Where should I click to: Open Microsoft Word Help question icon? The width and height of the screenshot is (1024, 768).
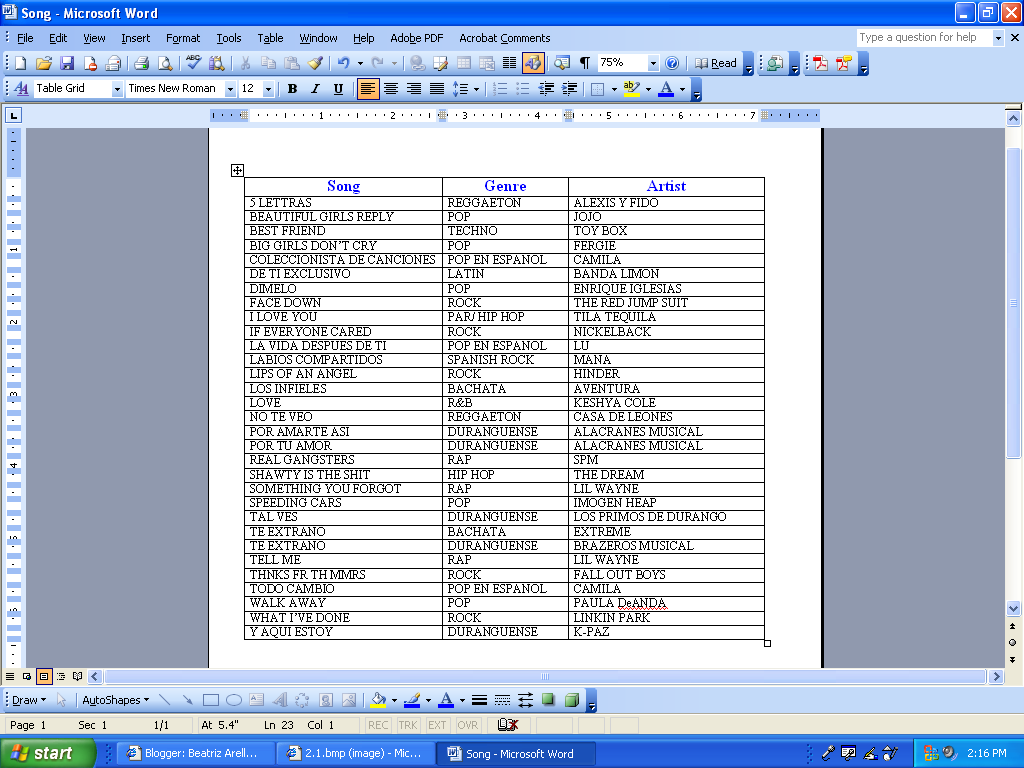(x=672, y=63)
